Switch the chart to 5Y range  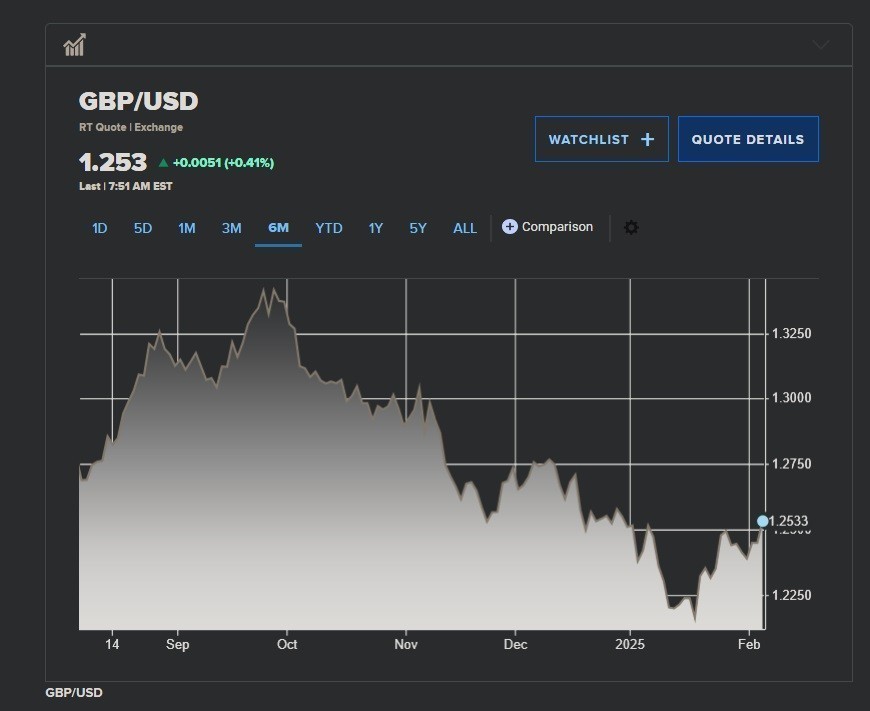click(x=418, y=228)
